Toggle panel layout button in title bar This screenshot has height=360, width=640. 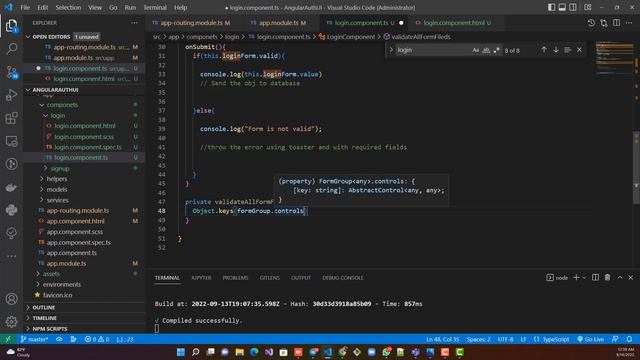[562, 7]
